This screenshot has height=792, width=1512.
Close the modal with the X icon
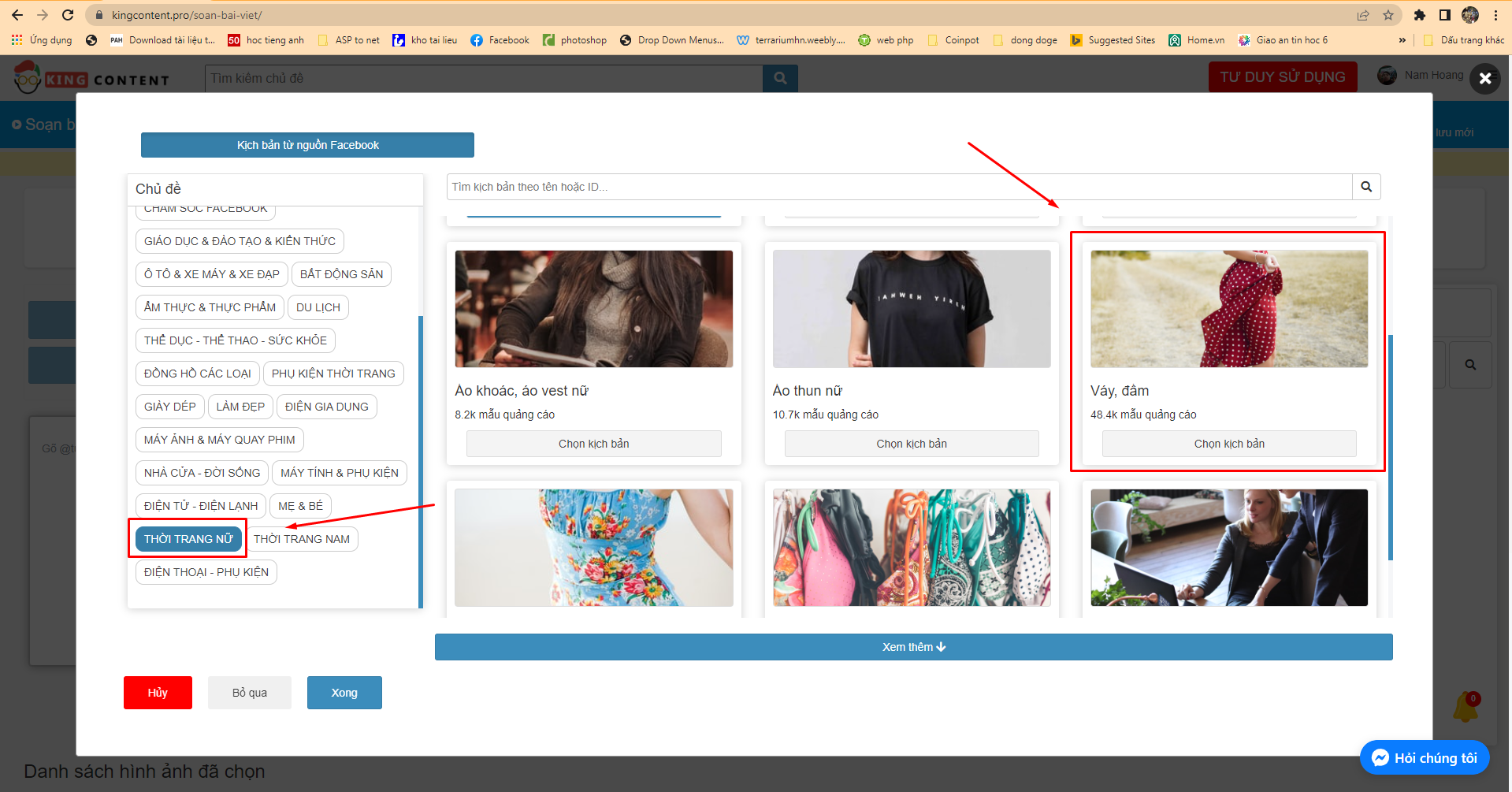tap(1485, 78)
